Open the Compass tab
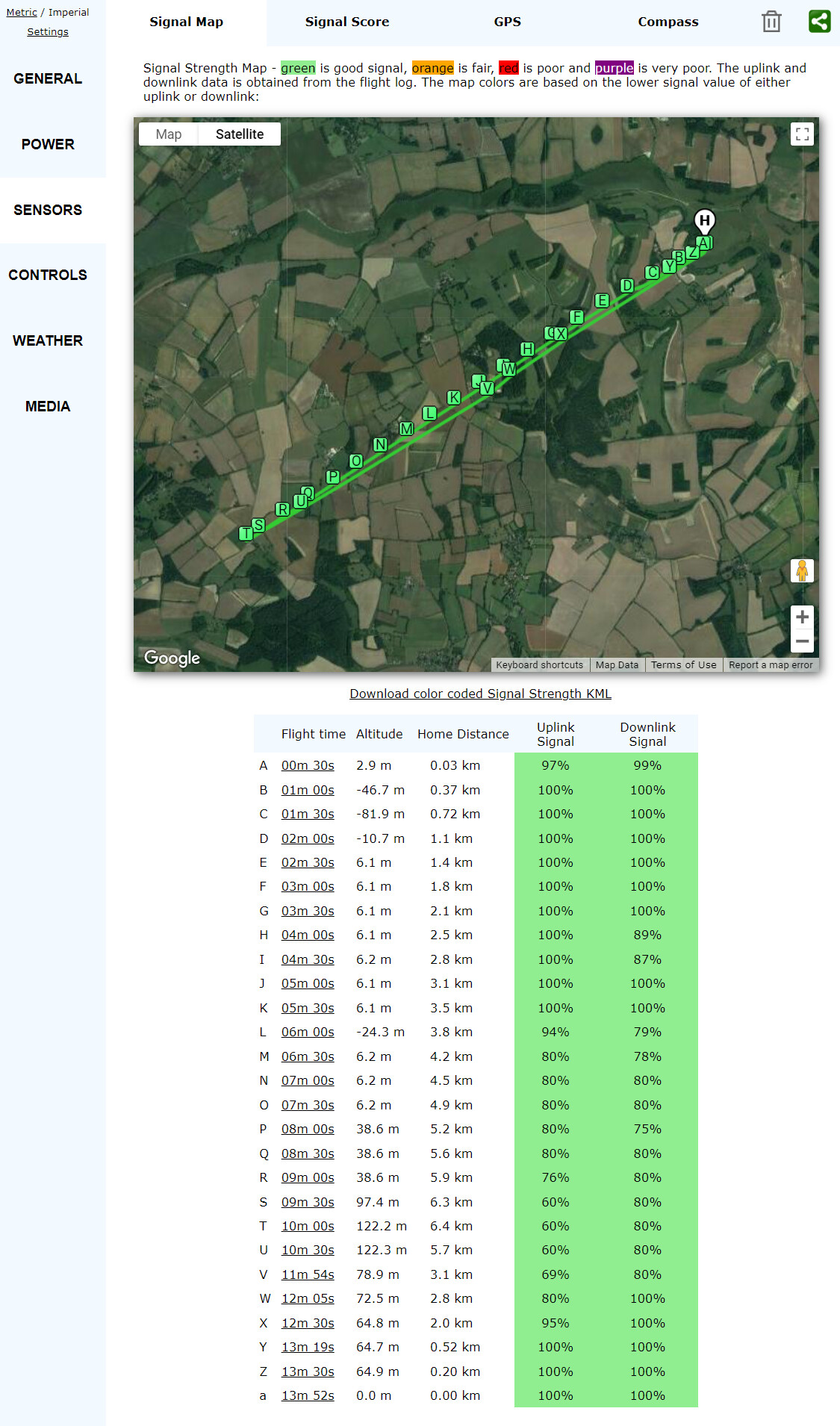The height and width of the screenshot is (1426, 840). (x=668, y=22)
